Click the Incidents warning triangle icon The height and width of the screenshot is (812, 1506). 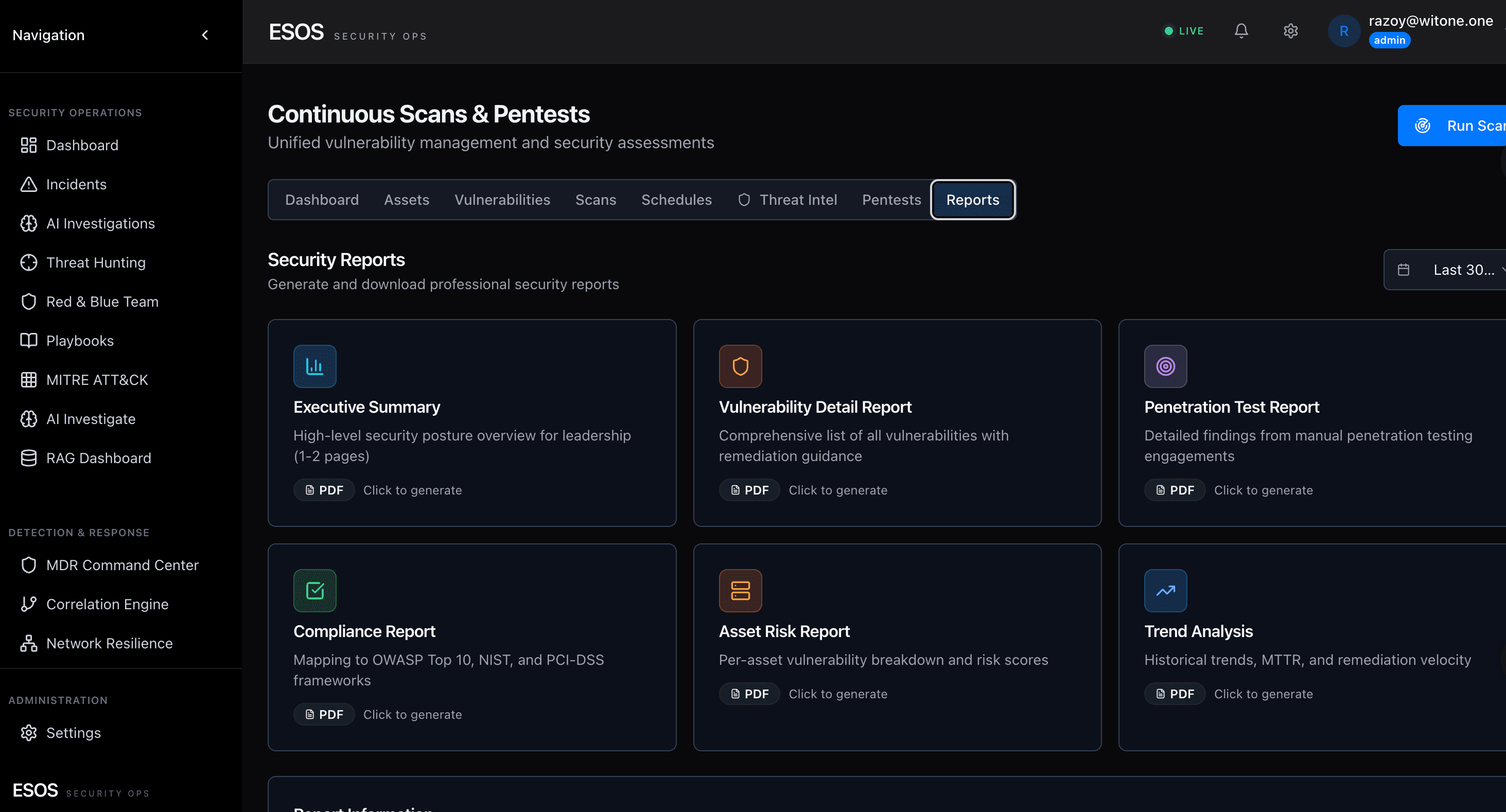(x=29, y=184)
